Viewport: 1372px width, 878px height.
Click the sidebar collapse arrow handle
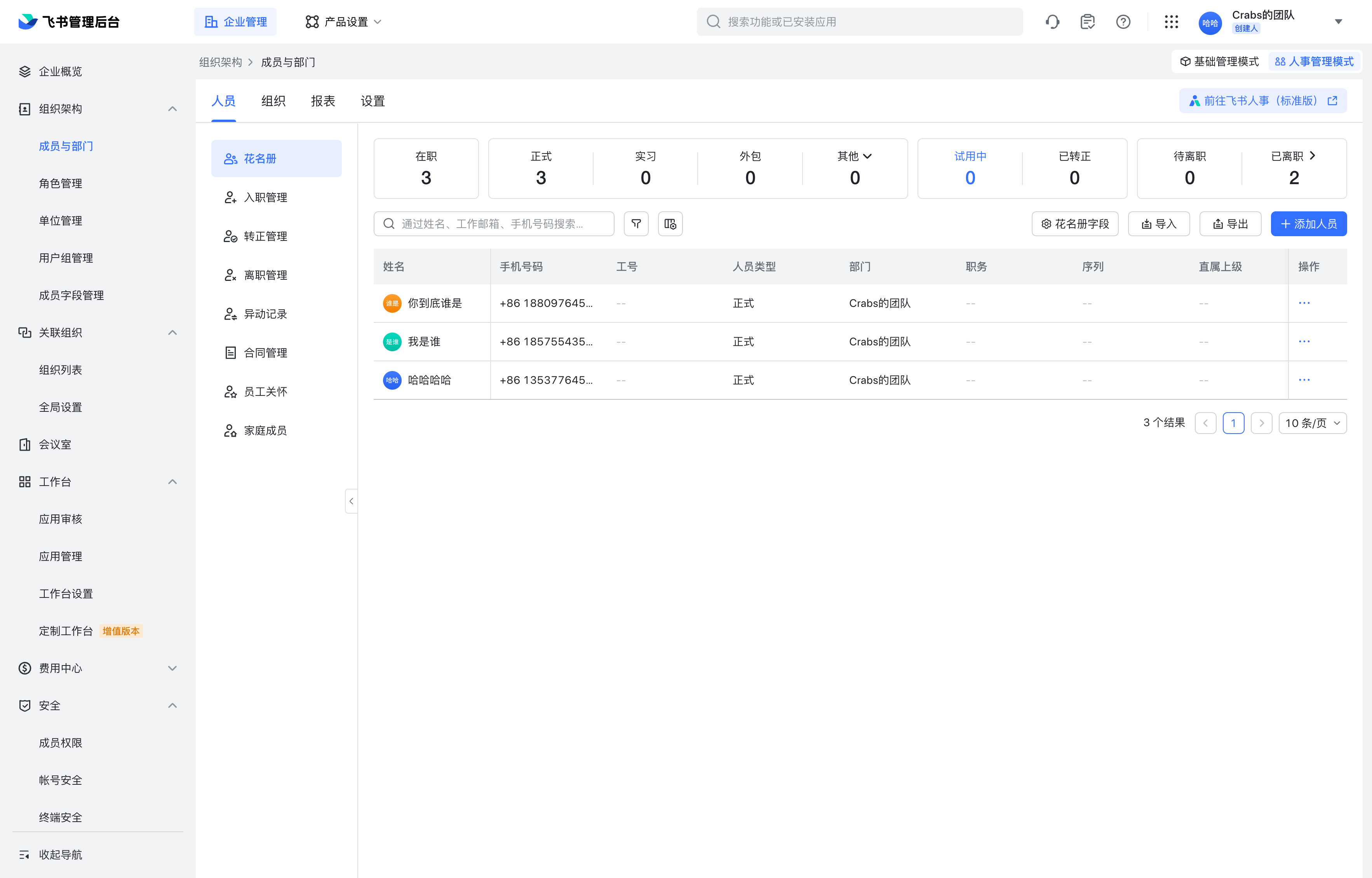[x=351, y=501]
